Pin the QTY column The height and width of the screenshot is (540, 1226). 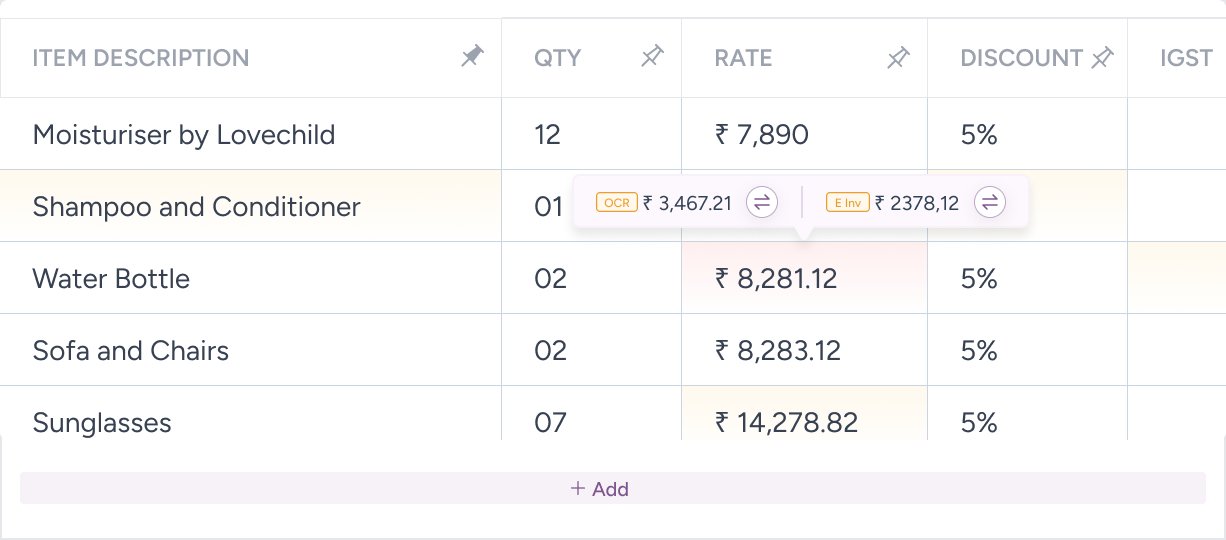[652, 58]
